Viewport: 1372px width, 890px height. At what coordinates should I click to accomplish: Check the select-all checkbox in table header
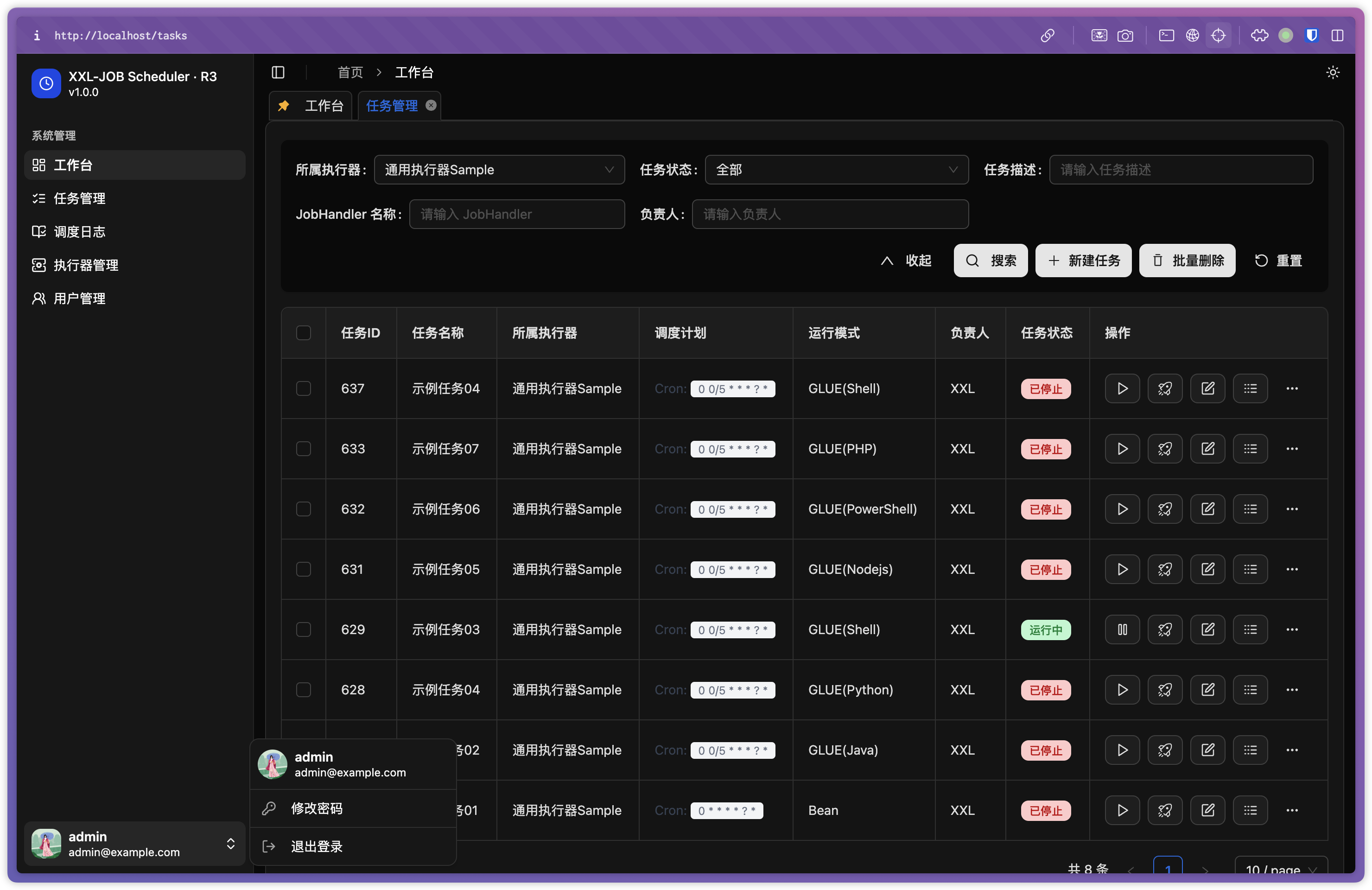click(304, 333)
